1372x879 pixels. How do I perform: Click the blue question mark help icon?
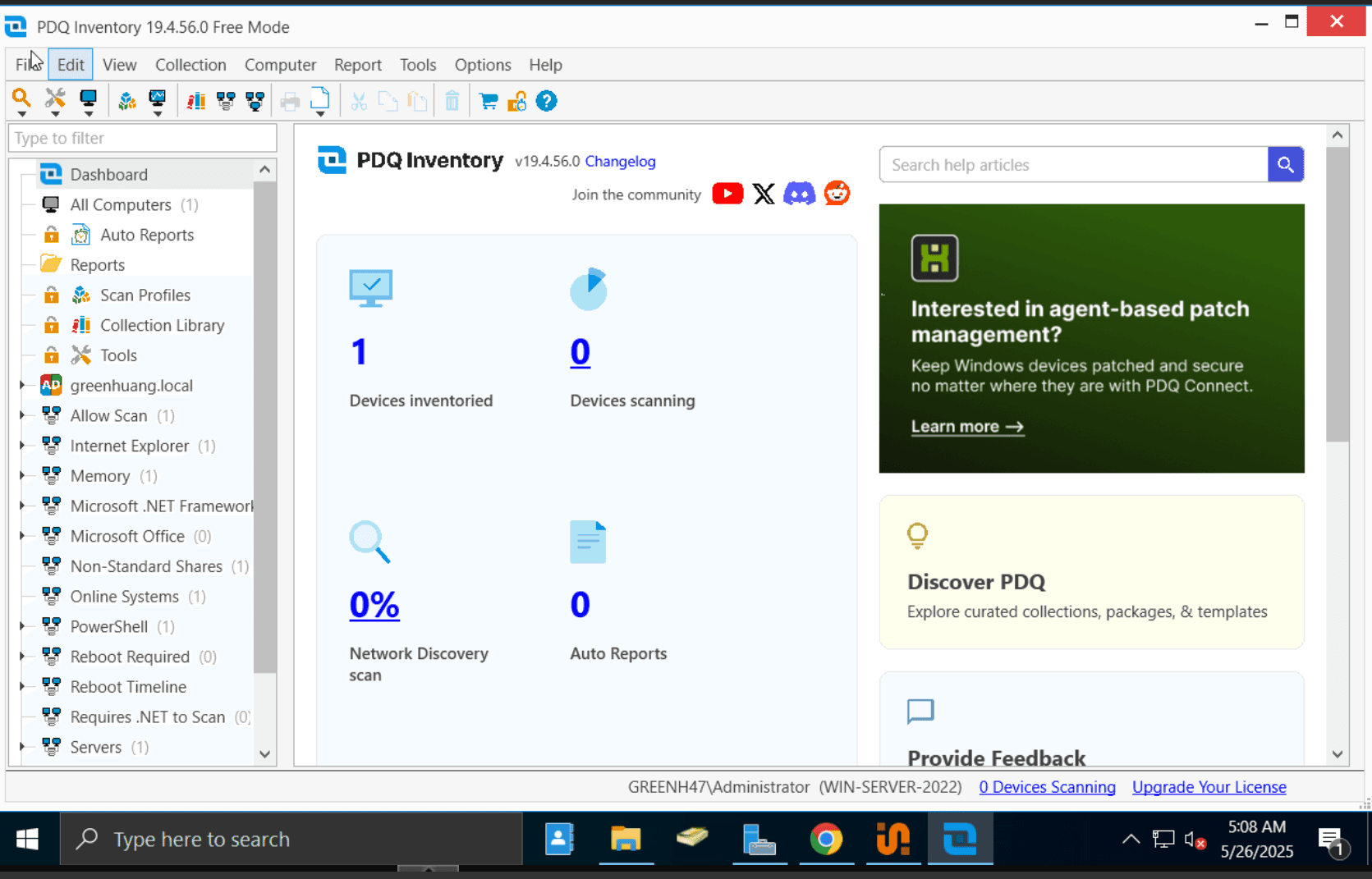coord(547,101)
